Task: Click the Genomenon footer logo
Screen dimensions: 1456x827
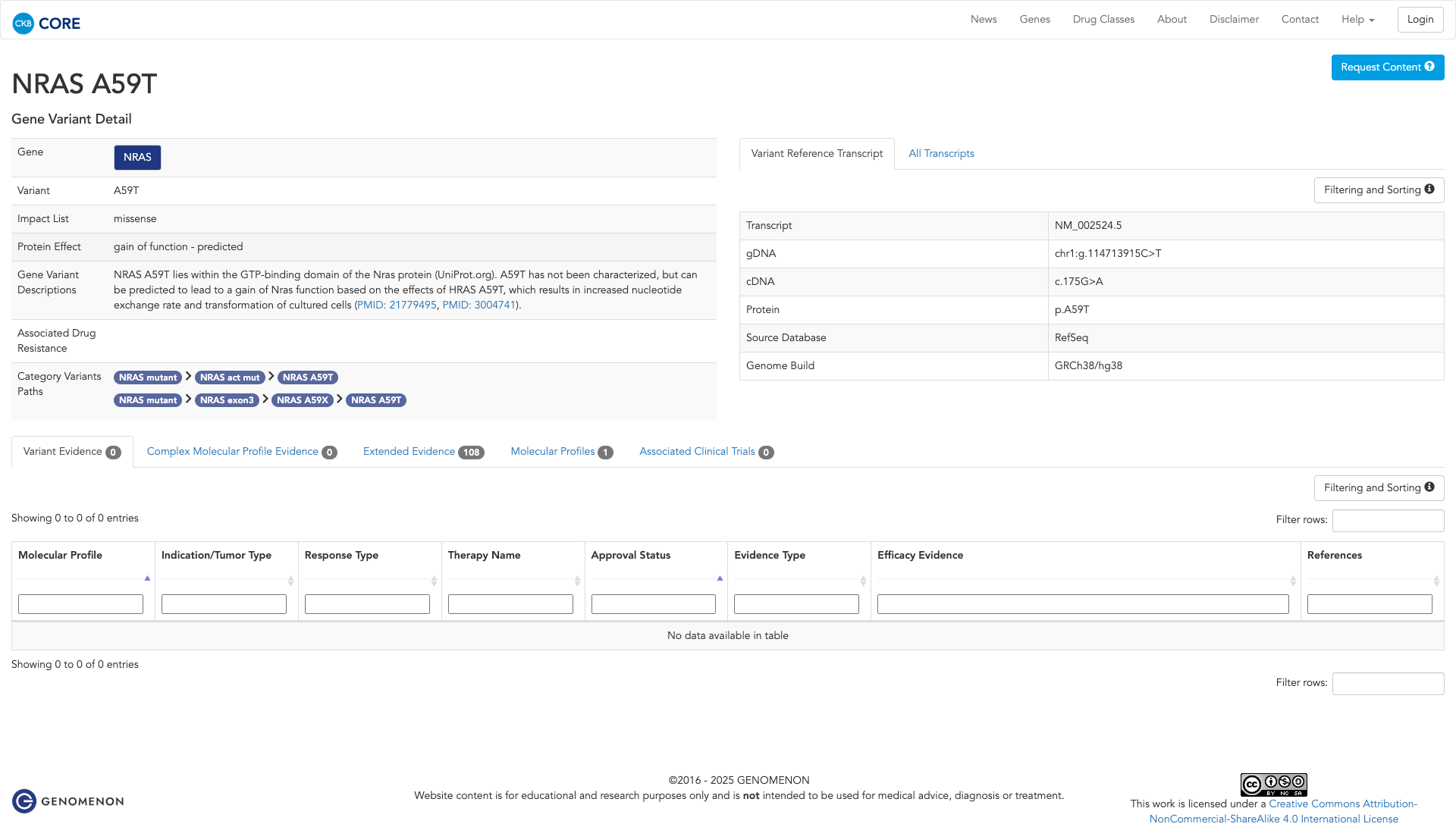Action: 68,801
